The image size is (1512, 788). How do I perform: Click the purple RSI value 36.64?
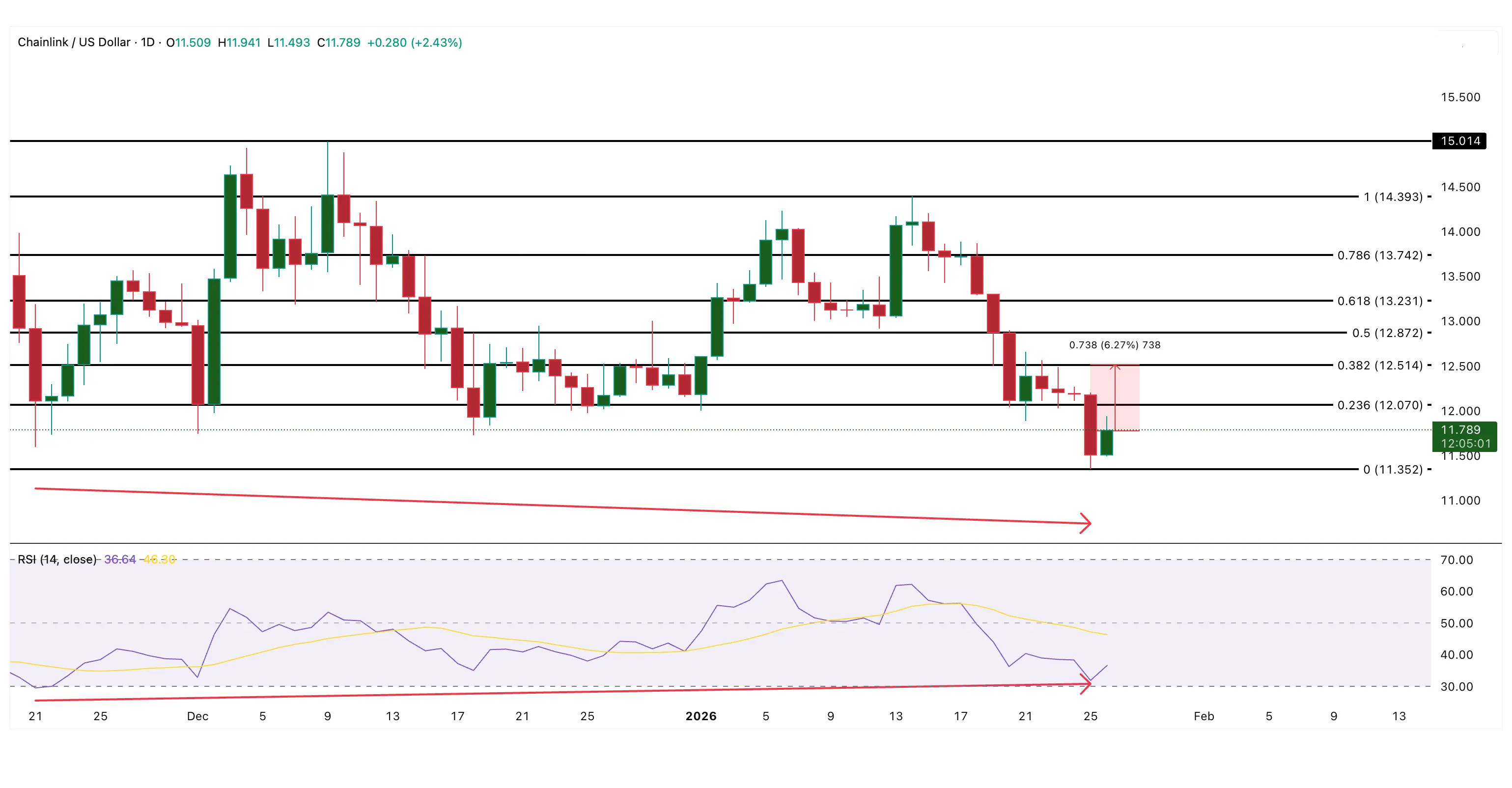coord(120,559)
